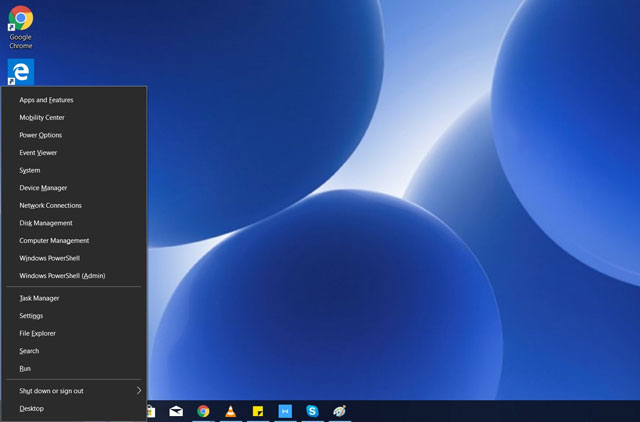Open Microsoft Edge desktop shortcut
Image resolution: width=640 pixels, height=422 pixels.
click(20, 72)
